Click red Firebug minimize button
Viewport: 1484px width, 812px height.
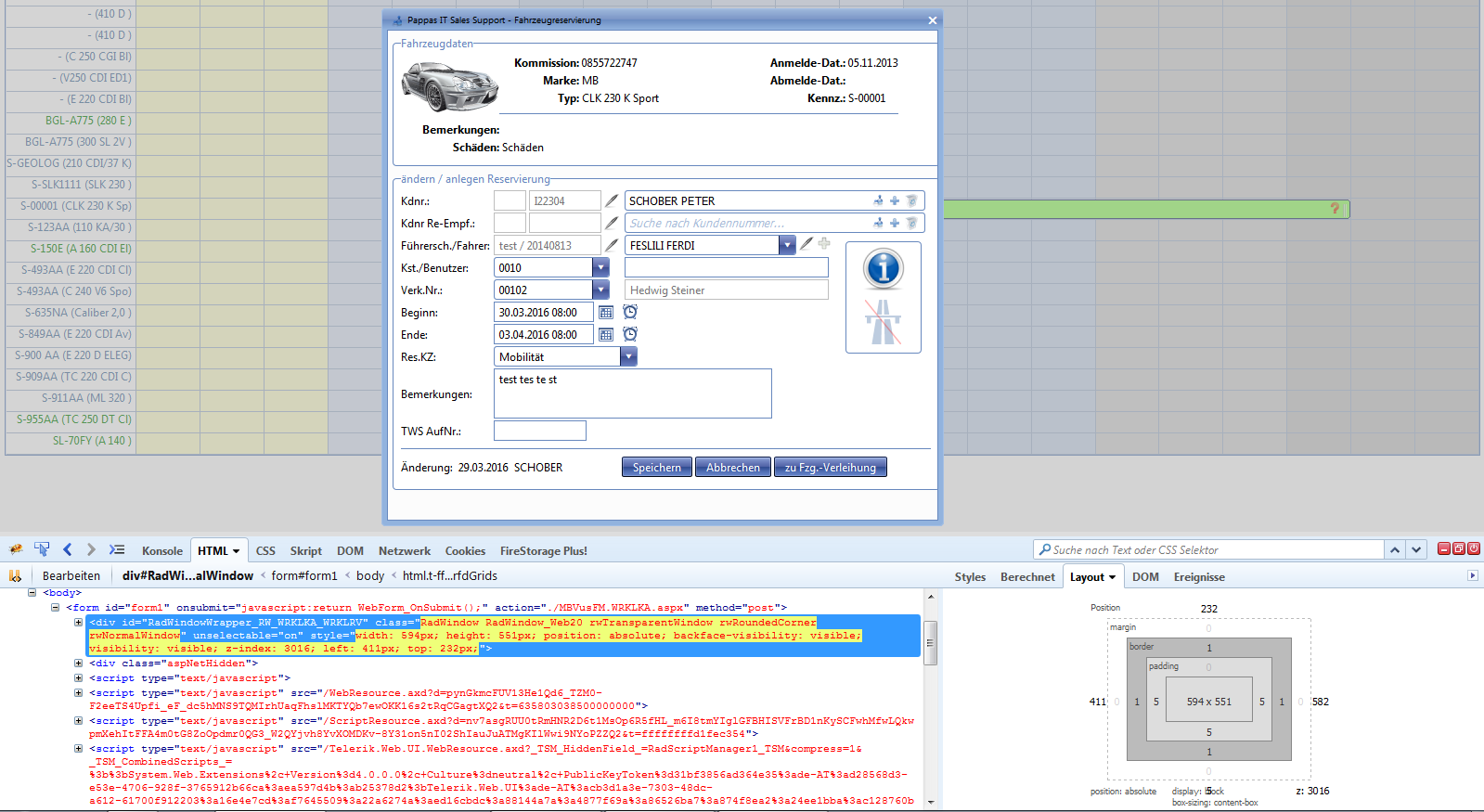tap(1444, 548)
